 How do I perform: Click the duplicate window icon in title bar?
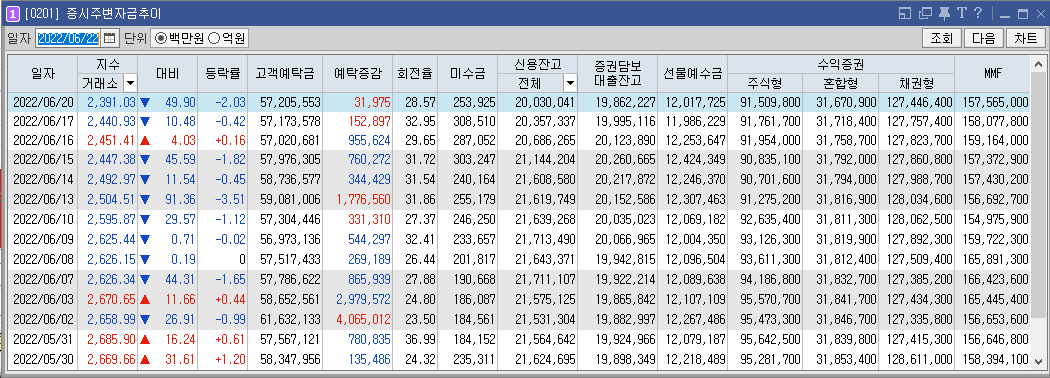[925, 13]
